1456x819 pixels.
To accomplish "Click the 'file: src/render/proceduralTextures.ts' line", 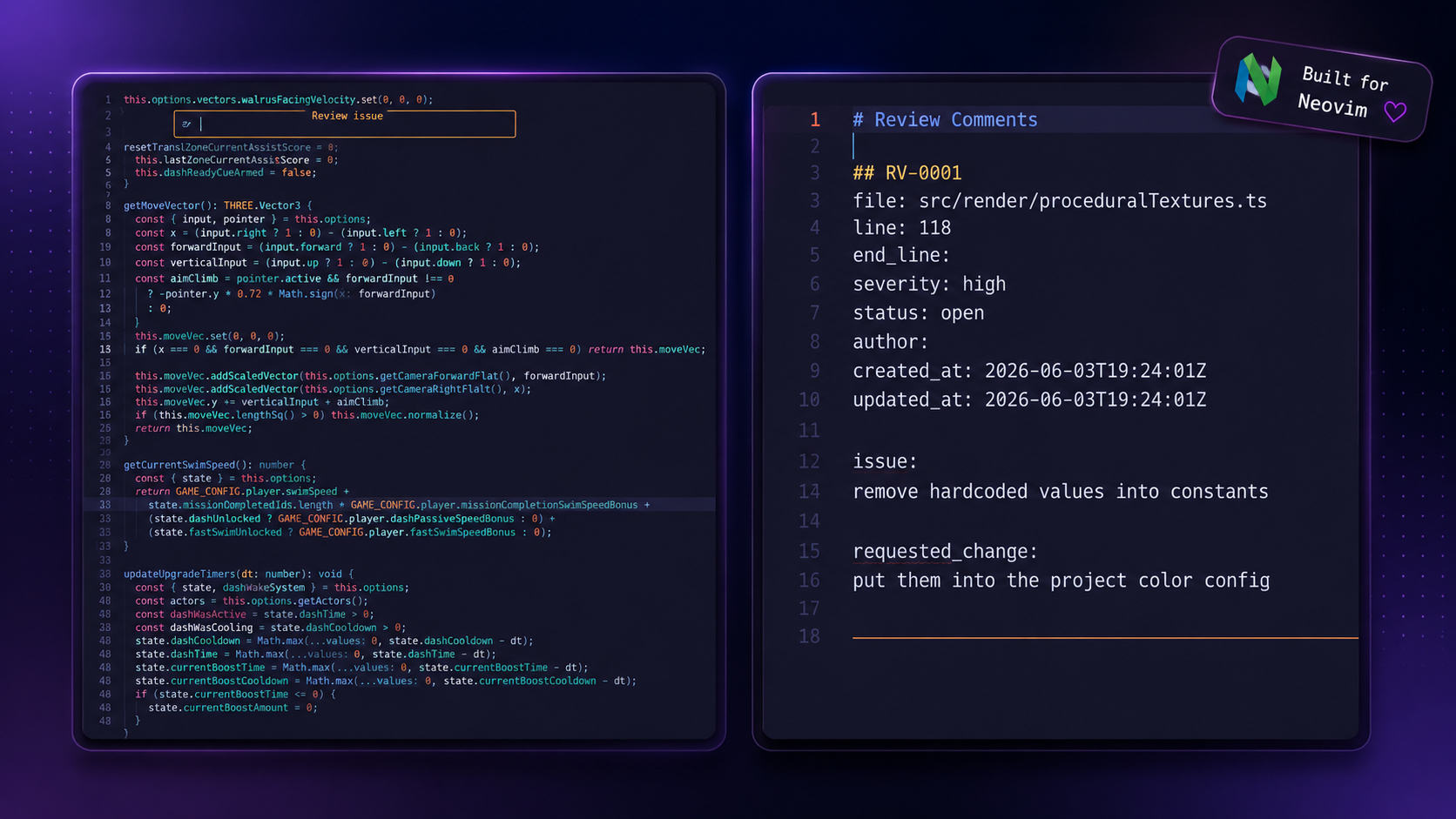I will (1060, 201).
